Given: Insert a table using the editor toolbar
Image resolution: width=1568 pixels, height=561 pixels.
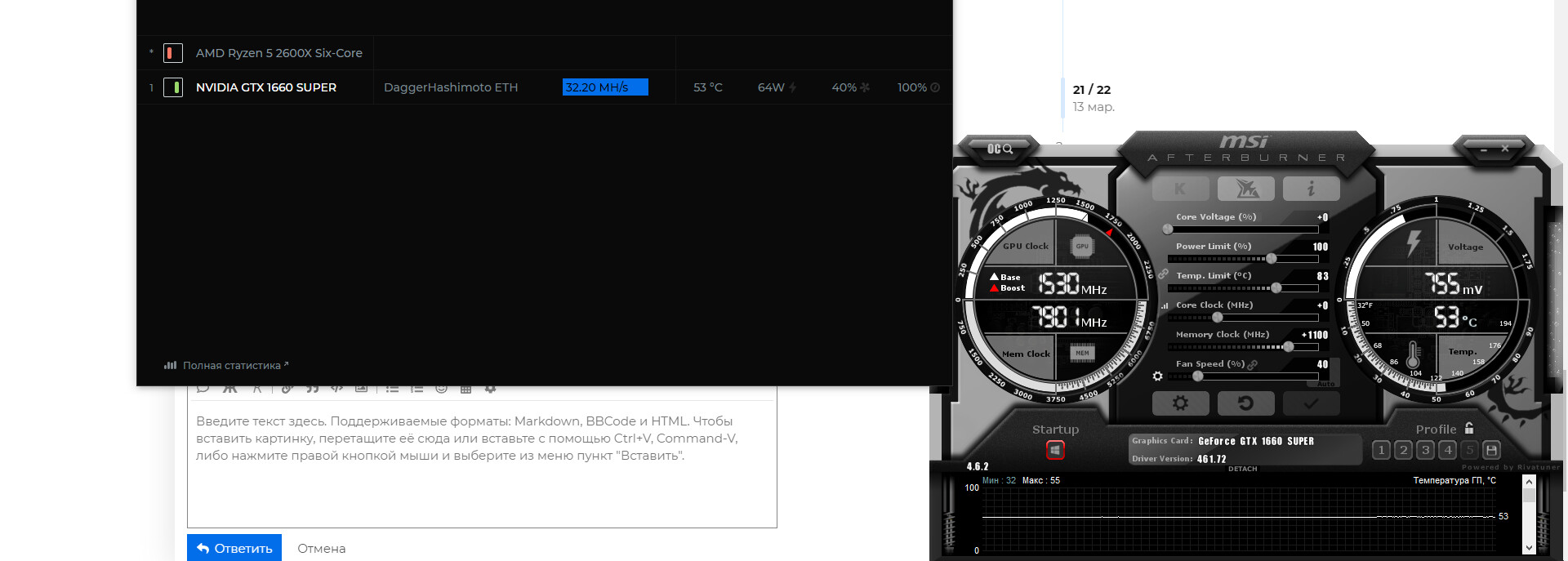Looking at the screenshot, I should pyautogui.click(x=465, y=389).
